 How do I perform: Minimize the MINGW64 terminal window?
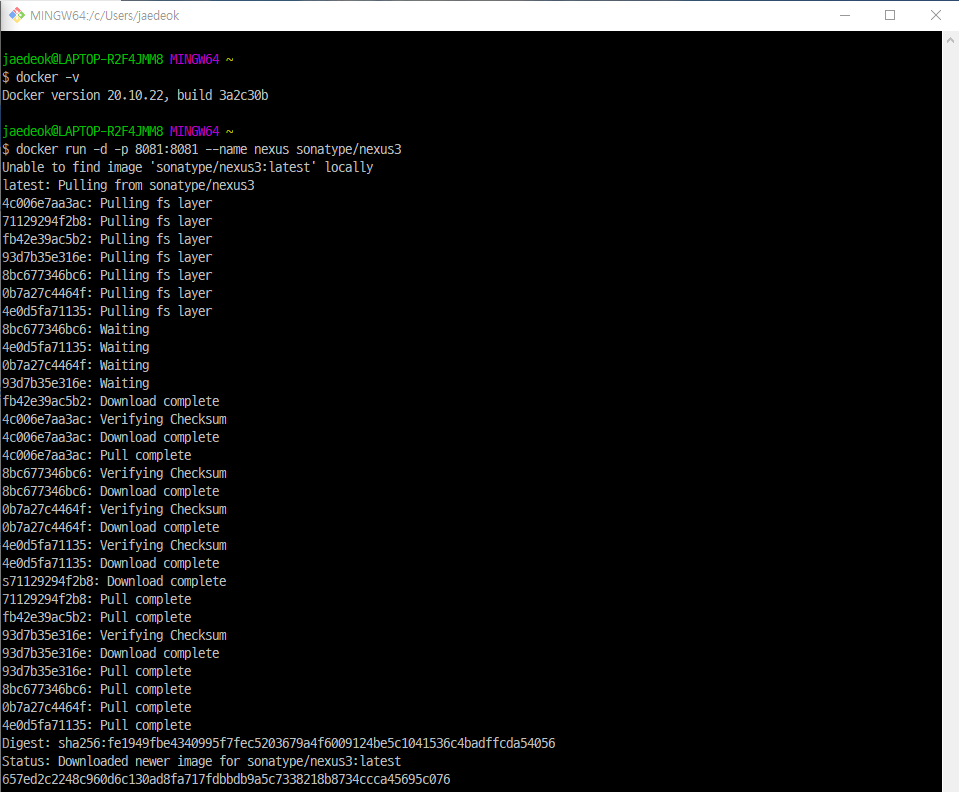pos(845,15)
